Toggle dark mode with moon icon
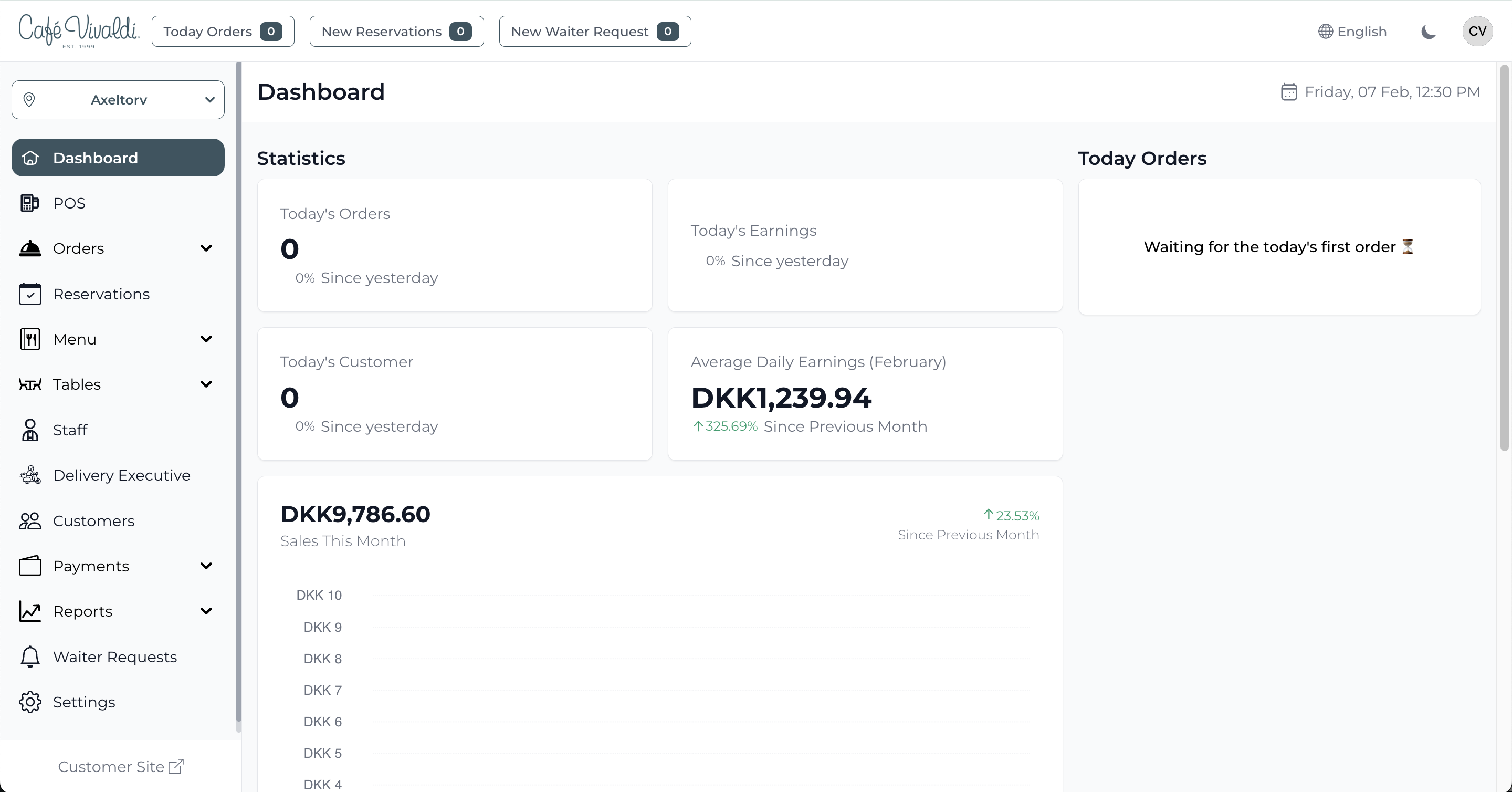The width and height of the screenshot is (1512, 792). [x=1428, y=32]
